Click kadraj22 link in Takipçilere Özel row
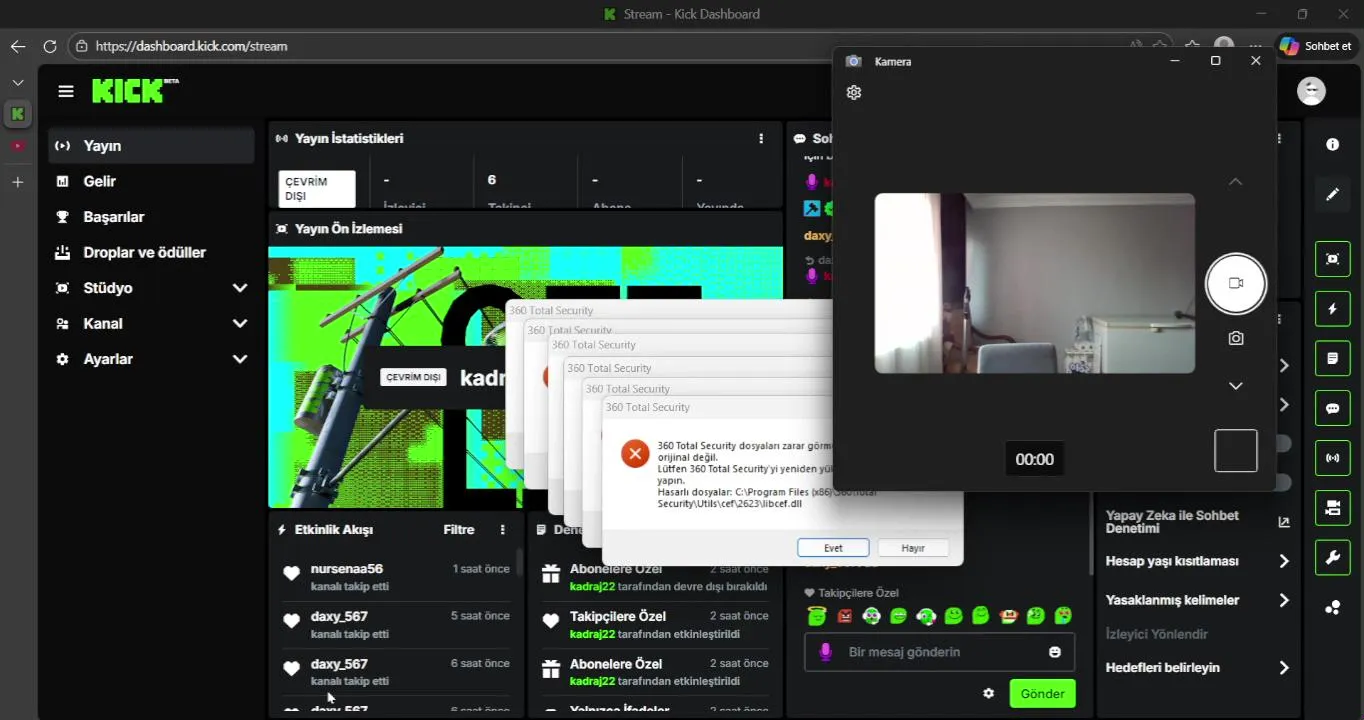 point(592,634)
